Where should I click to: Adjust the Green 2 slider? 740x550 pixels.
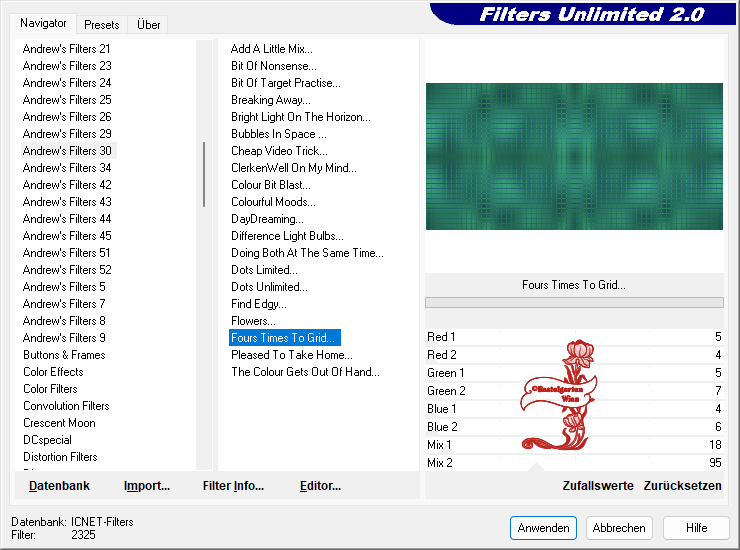(574, 390)
